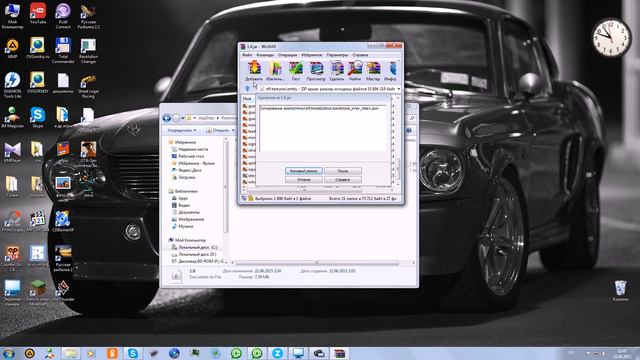
Task: Open the Операции menu in WinRAR
Action: 288,55
